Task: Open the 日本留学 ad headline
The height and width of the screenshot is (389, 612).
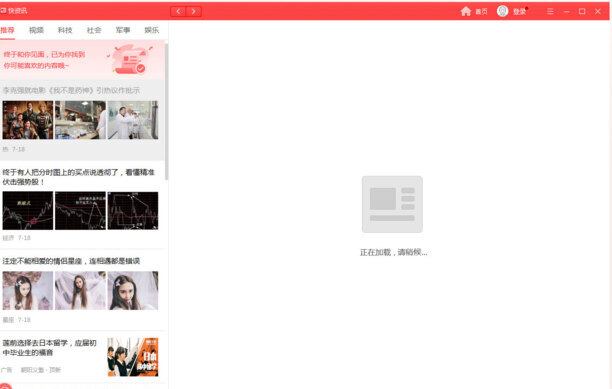Action: (49, 348)
